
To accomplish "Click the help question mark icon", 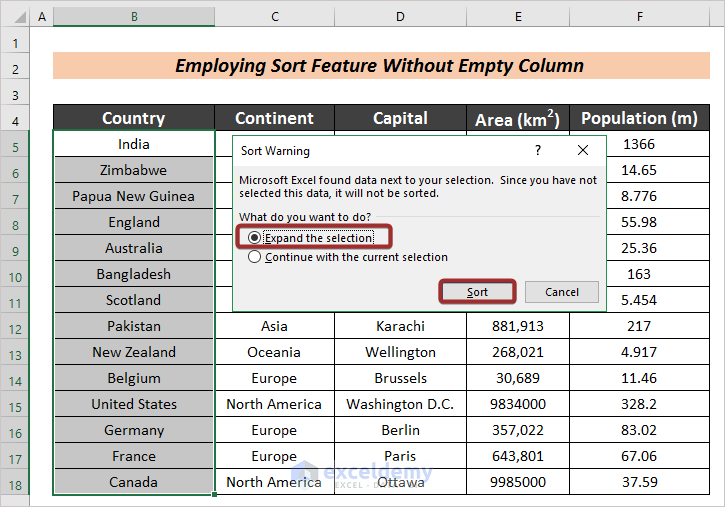I will pos(538,151).
